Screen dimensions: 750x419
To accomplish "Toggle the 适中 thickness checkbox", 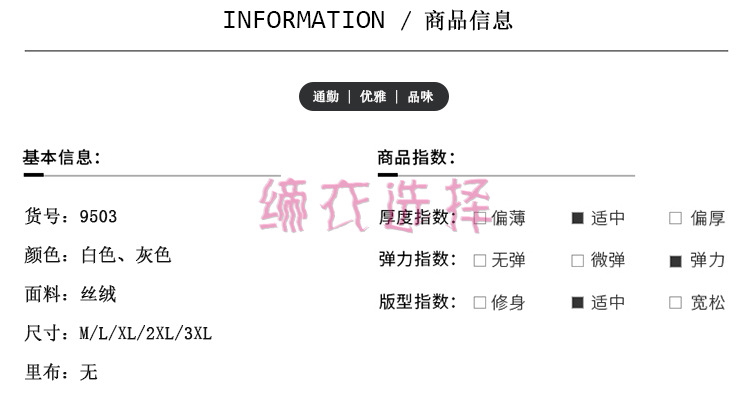I will [x=577, y=218].
